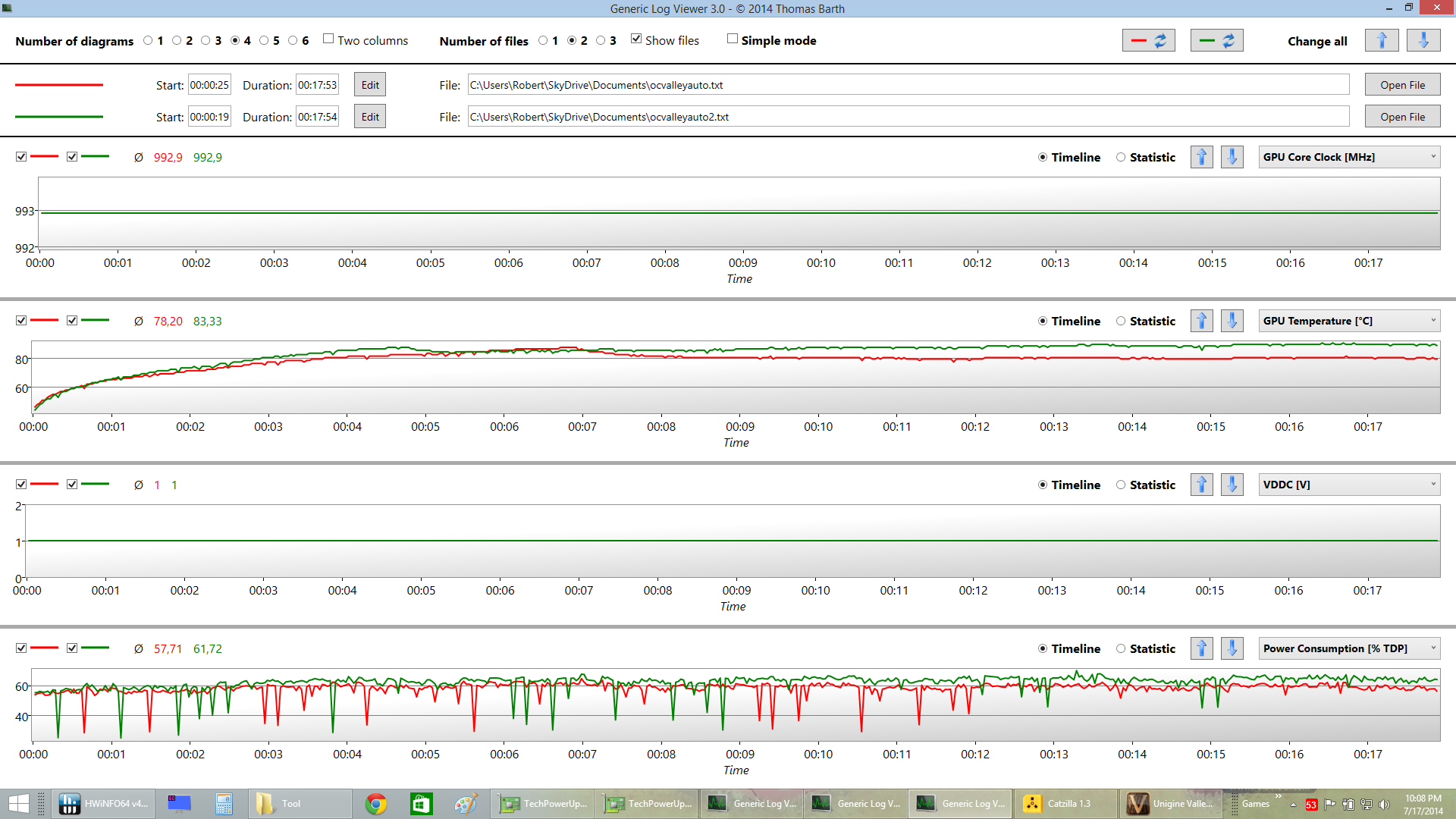Move GPU Temperature diagram down

(1232, 321)
